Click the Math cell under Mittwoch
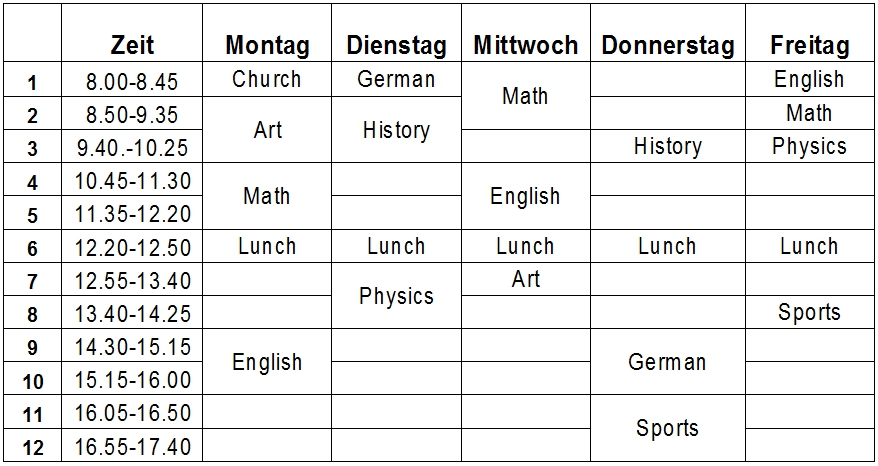878x466 pixels. pyautogui.click(x=526, y=96)
